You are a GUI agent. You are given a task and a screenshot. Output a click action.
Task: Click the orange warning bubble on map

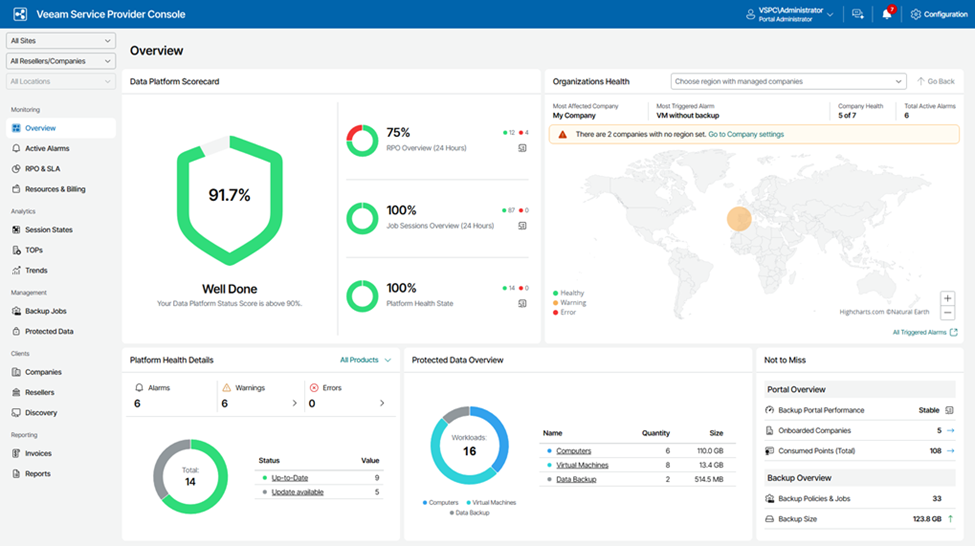tap(738, 219)
